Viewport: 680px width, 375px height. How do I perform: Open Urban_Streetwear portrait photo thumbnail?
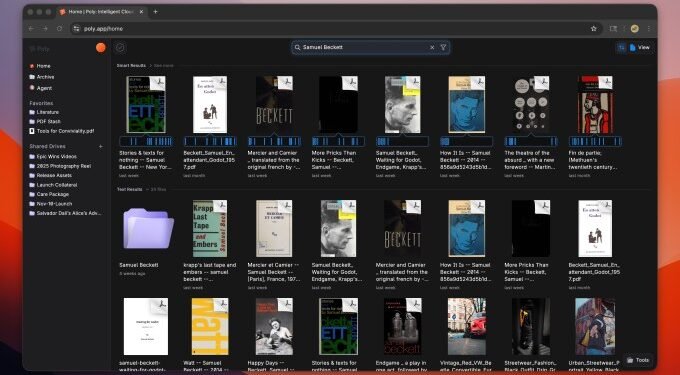[x=595, y=326]
